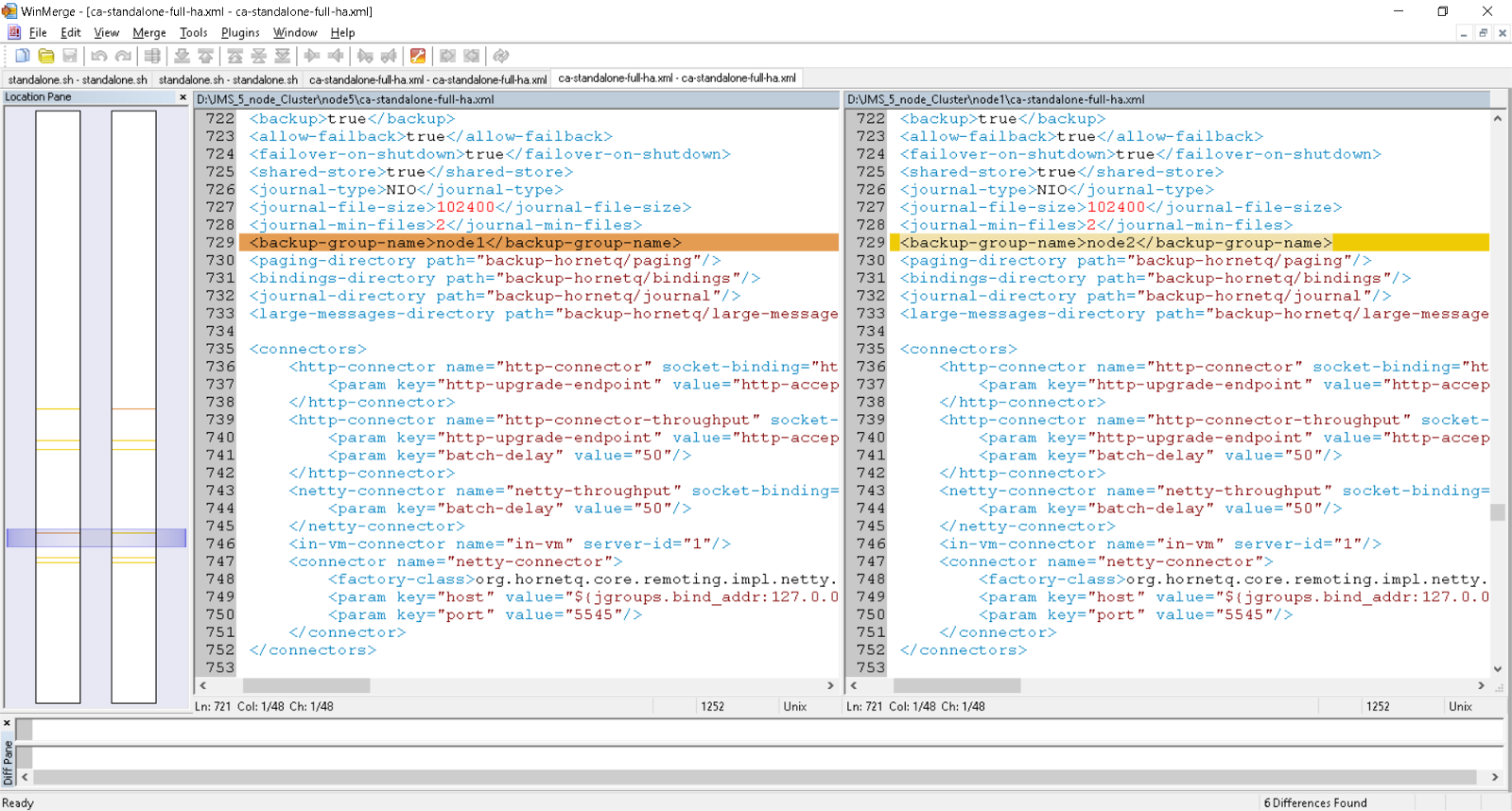Click the left horizontal scrollbar thumb

[x=306, y=685]
